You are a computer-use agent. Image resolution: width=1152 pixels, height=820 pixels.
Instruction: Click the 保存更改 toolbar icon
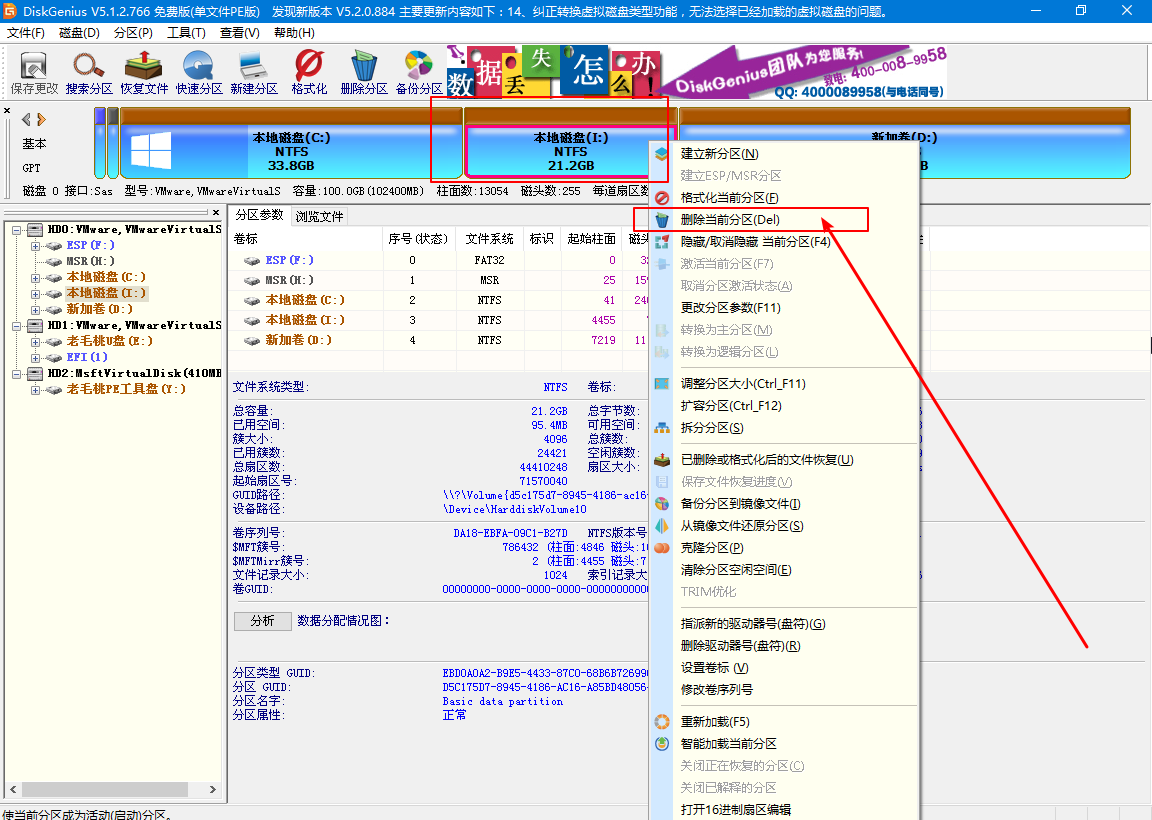click(34, 73)
